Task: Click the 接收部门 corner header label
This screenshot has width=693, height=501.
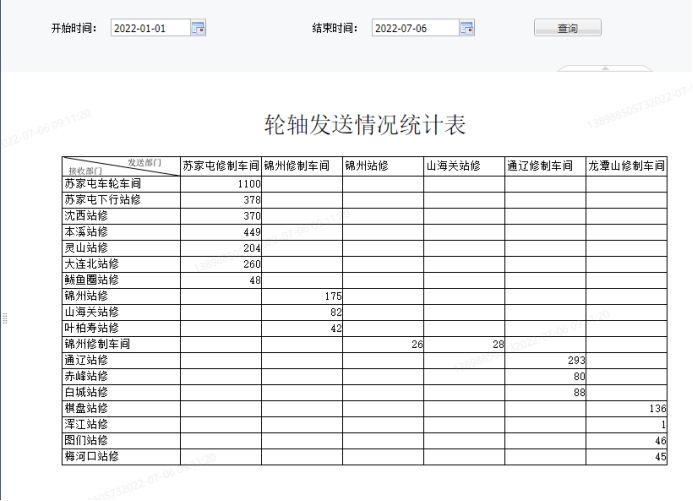Action: tap(85, 171)
